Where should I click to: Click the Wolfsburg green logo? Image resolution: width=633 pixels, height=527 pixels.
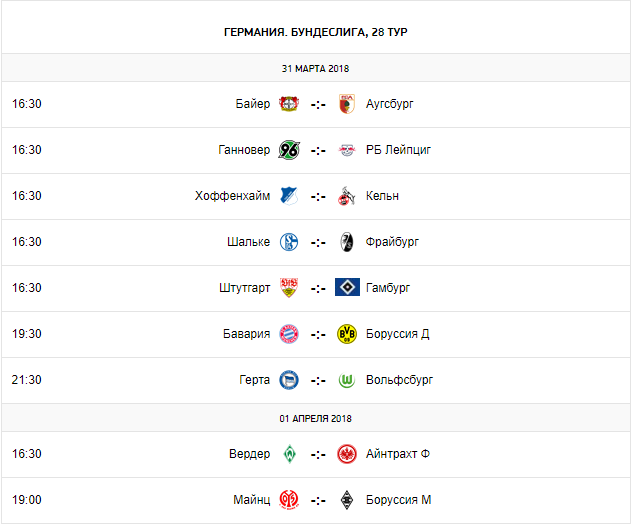347,380
